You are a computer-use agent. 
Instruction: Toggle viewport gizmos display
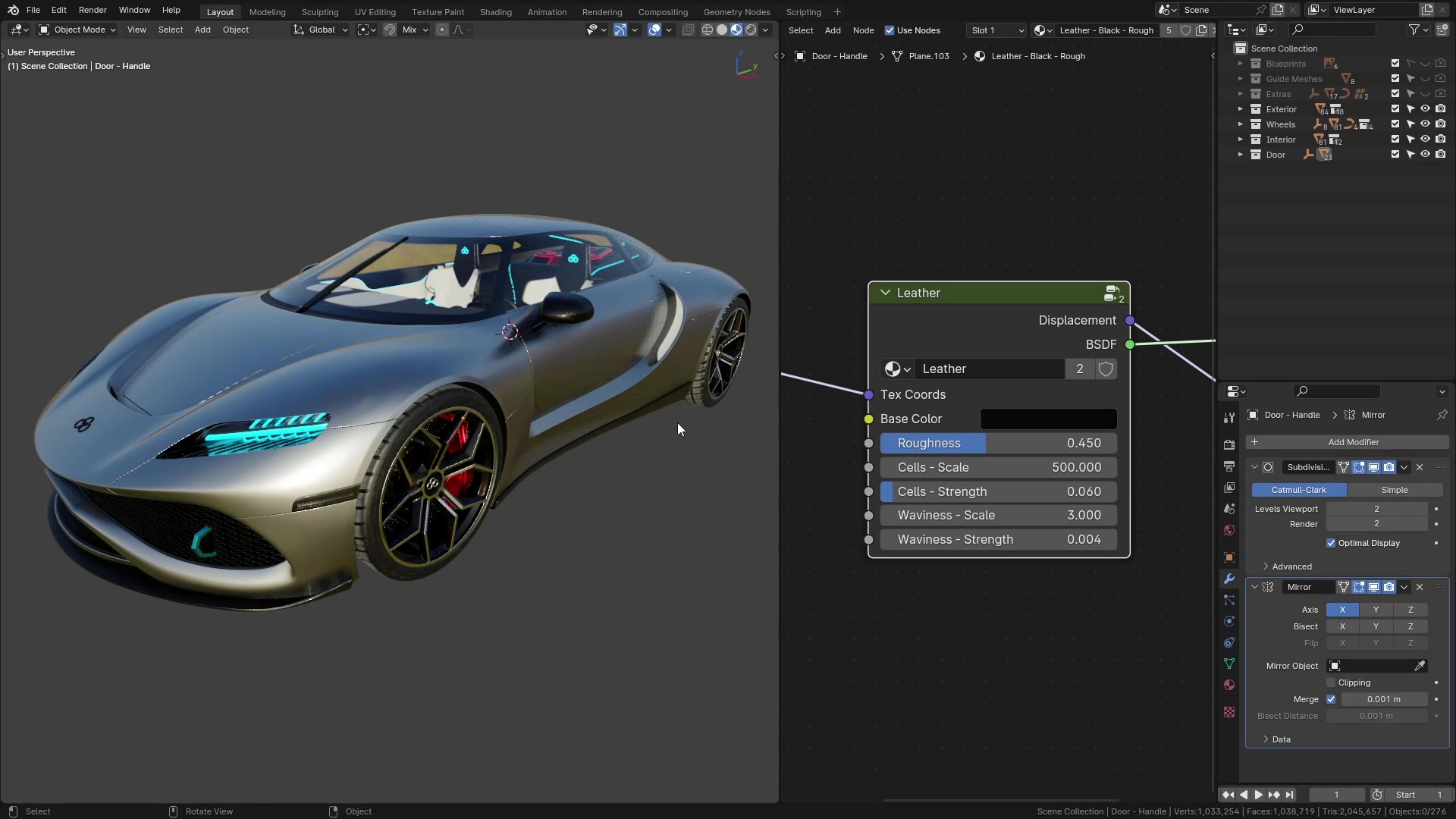[620, 30]
